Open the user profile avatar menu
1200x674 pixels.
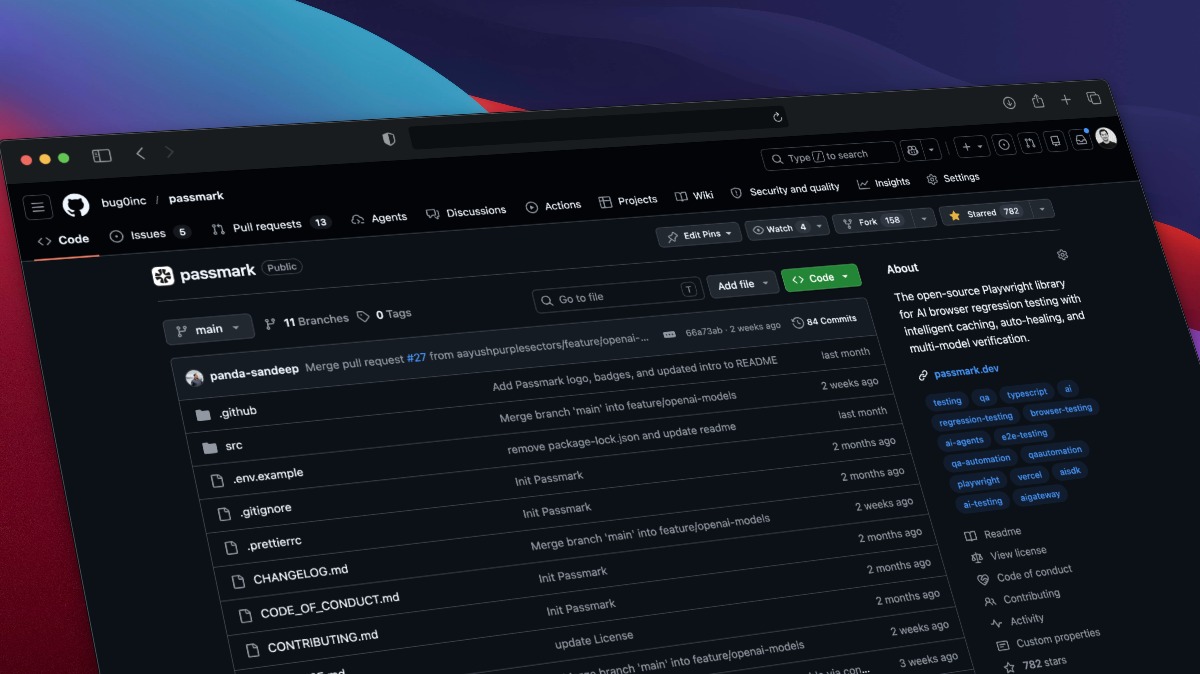pyautogui.click(x=1106, y=137)
